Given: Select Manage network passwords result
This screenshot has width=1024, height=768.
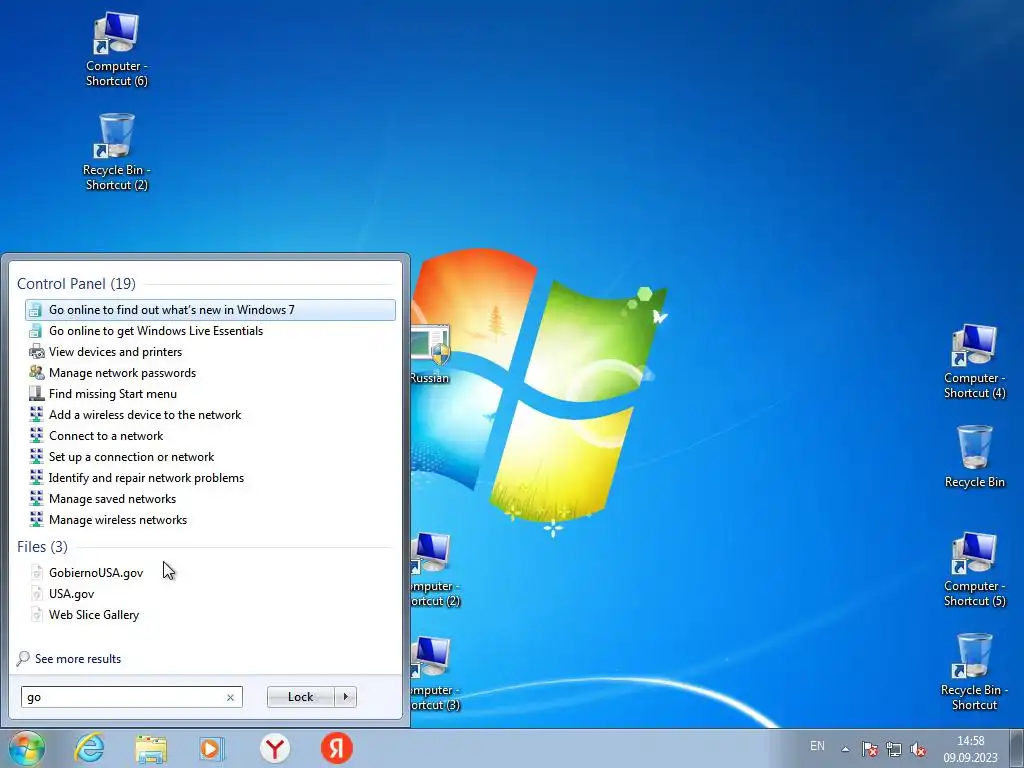Looking at the screenshot, I should [x=210, y=373].
